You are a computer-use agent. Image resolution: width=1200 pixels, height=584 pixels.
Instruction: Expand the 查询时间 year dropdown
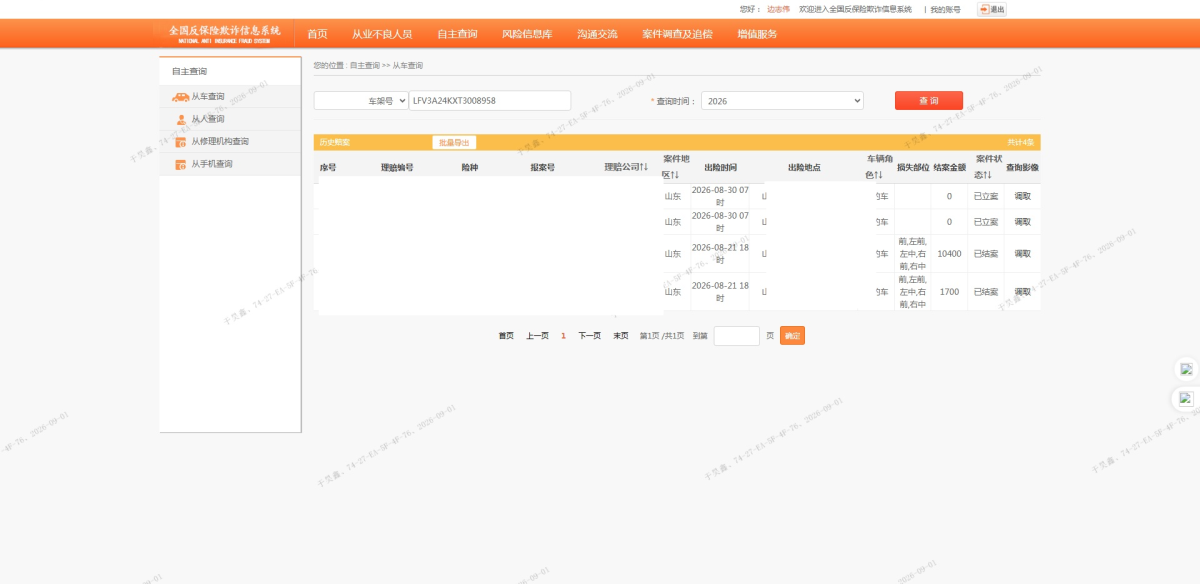(782, 101)
